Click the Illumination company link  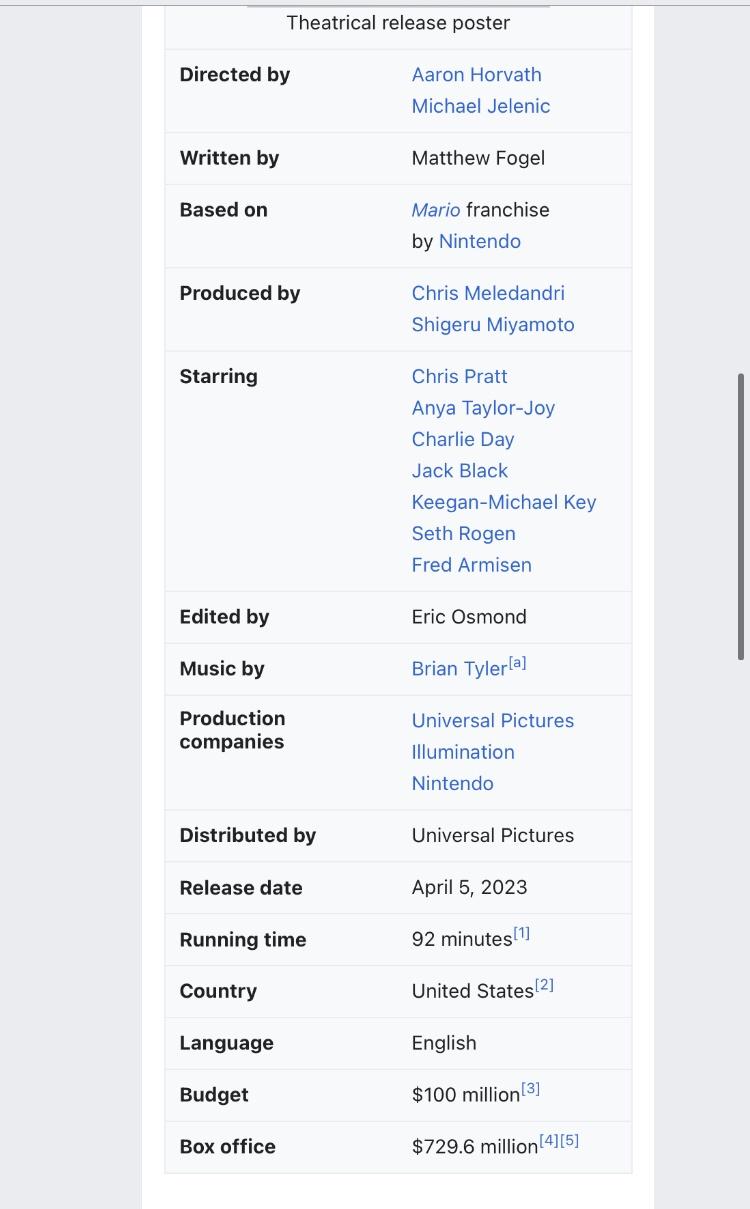click(x=463, y=752)
